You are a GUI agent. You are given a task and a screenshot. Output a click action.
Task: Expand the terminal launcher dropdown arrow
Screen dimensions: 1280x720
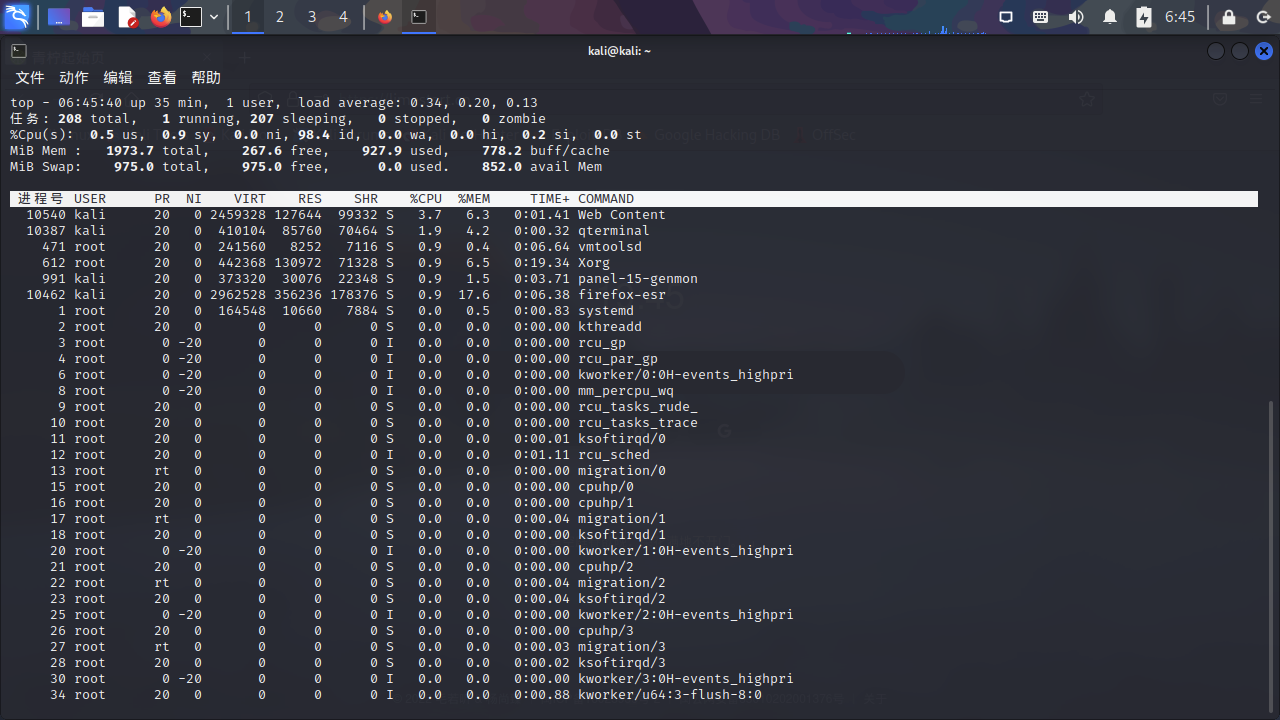tap(214, 17)
